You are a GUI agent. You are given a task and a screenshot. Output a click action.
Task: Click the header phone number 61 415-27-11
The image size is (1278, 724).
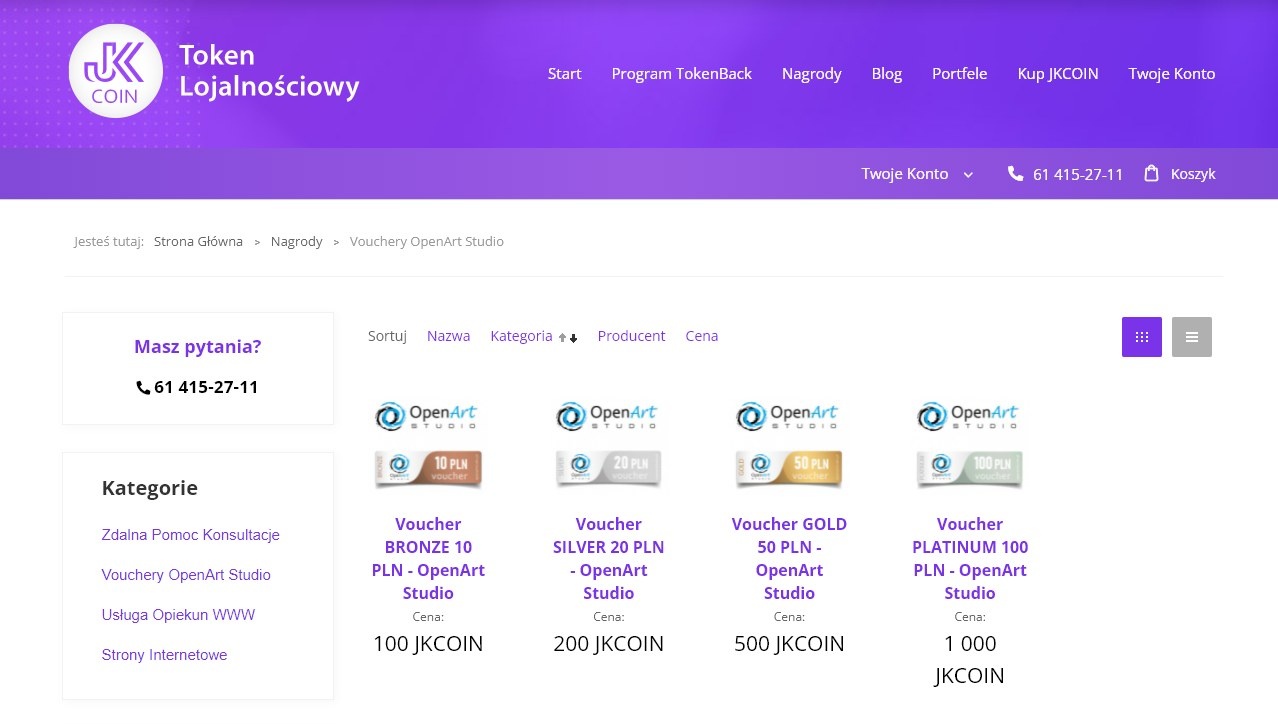tap(1078, 174)
